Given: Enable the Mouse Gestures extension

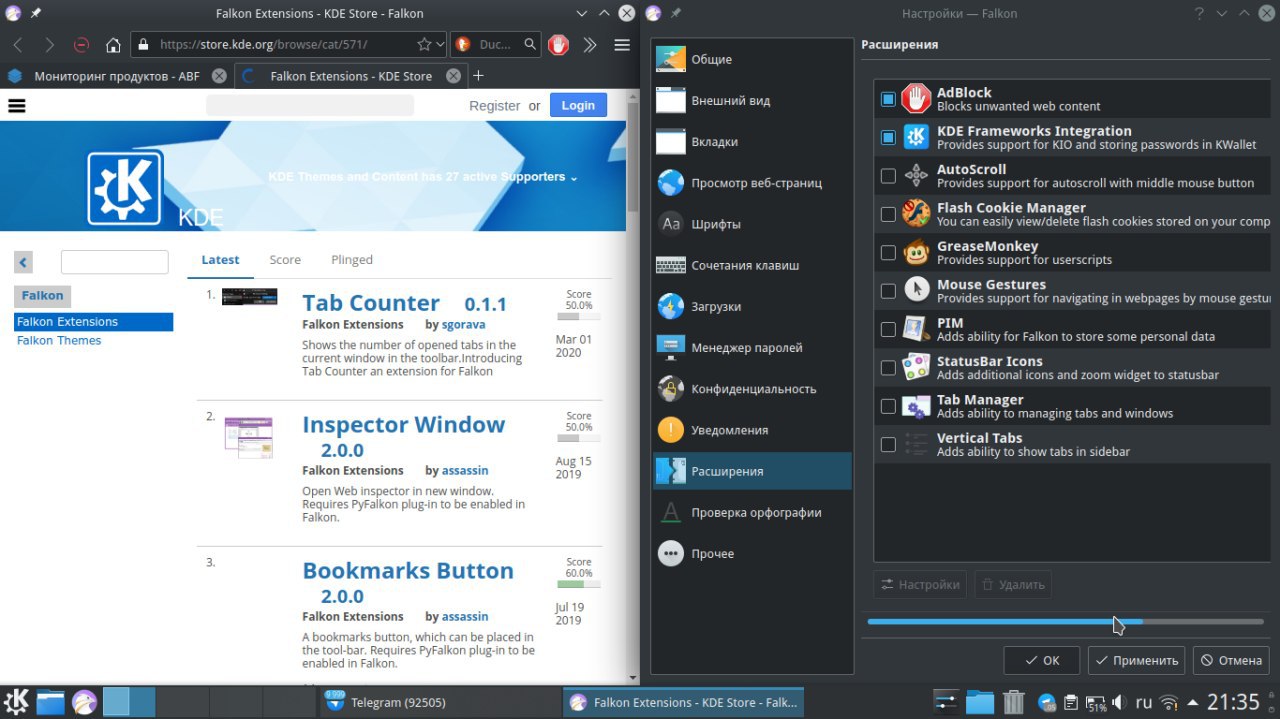Looking at the screenshot, I should point(888,291).
